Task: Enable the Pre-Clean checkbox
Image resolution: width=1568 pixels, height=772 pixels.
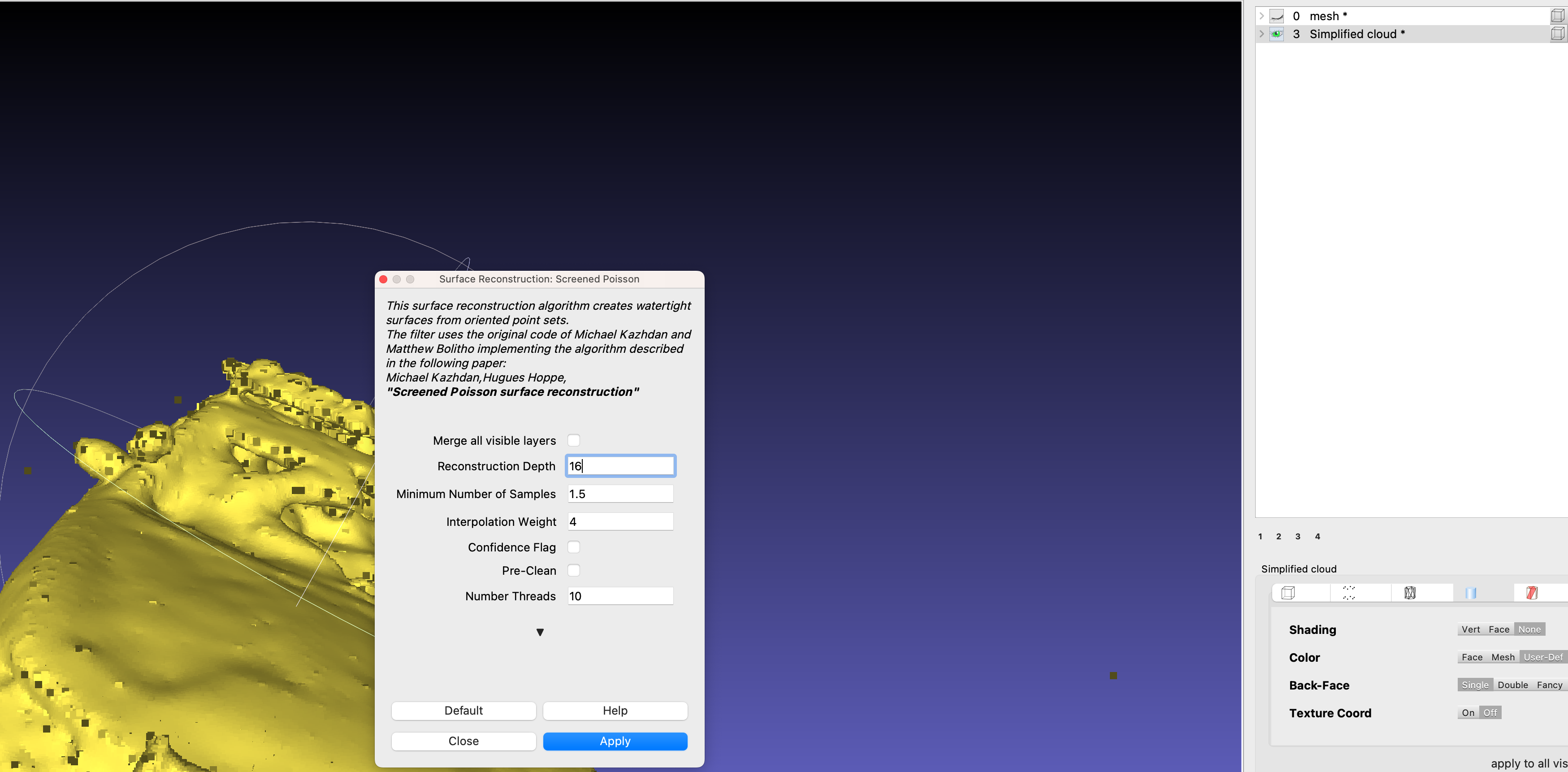Action: click(x=573, y=570)
